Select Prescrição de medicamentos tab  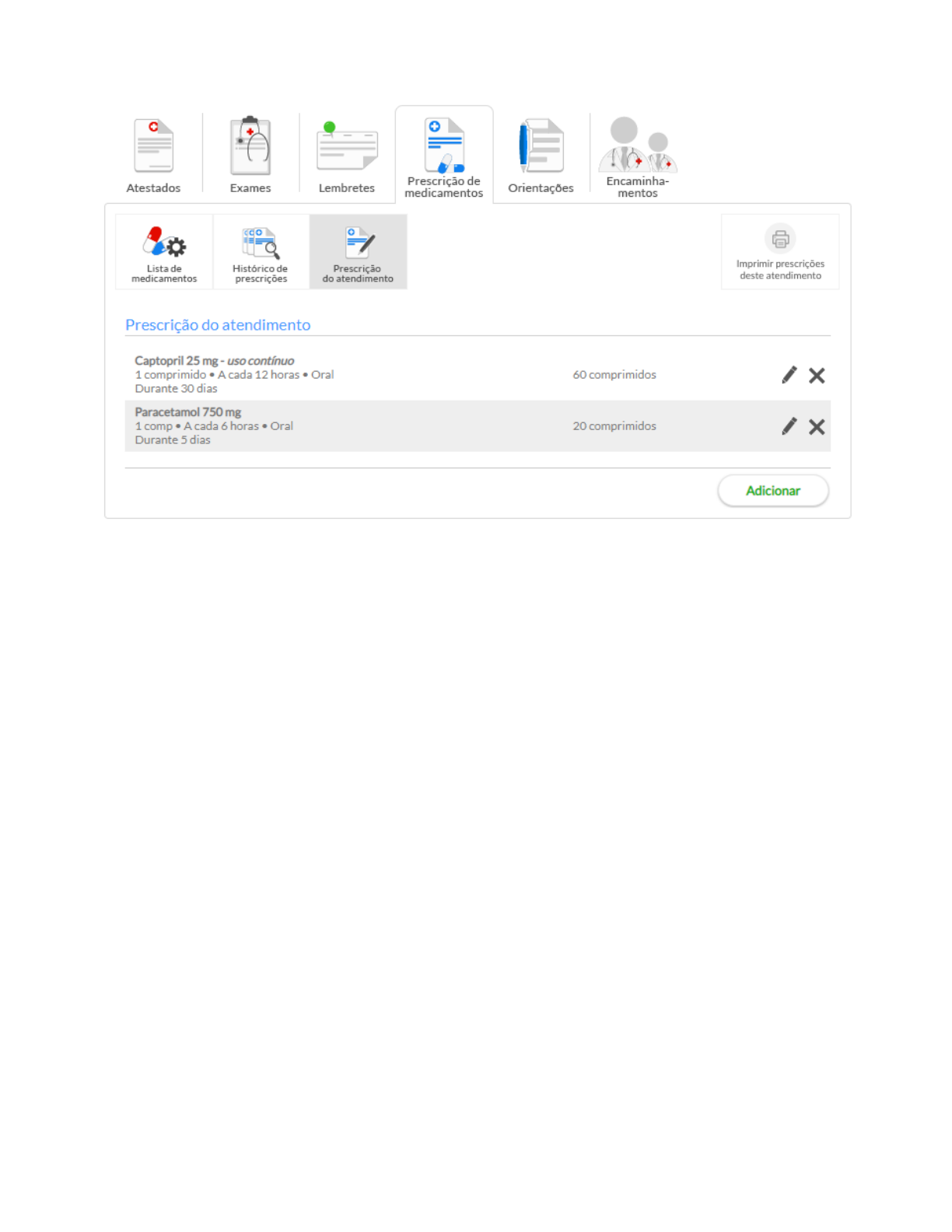pyautogui.click(x=444, y=155)
